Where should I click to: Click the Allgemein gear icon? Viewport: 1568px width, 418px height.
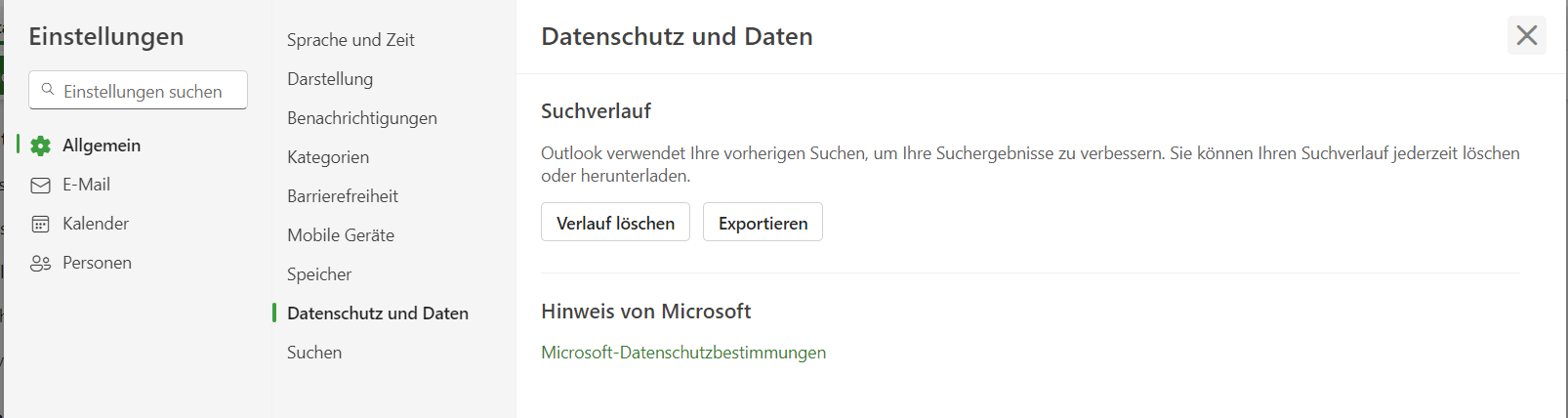click(x=40, y=146)
